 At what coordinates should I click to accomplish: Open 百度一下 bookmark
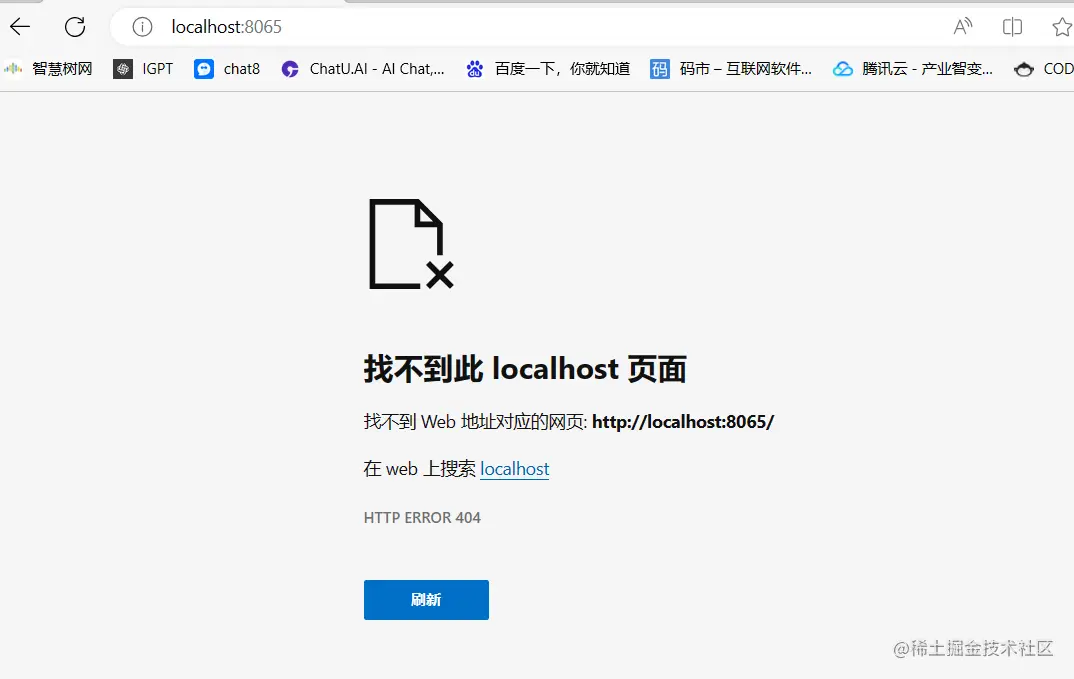click(548, 69)
